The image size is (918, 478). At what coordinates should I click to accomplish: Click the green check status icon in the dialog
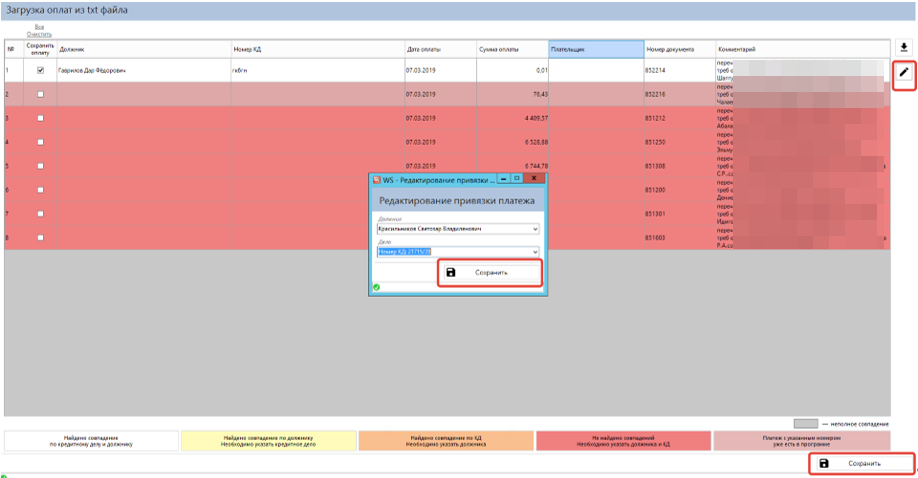(x=376, y=287)
